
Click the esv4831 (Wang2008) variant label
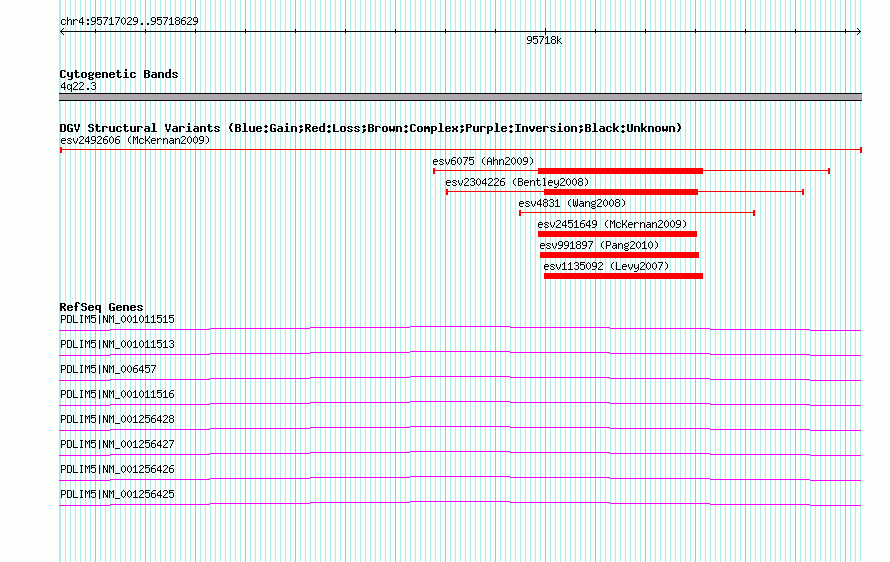[572, 203]
